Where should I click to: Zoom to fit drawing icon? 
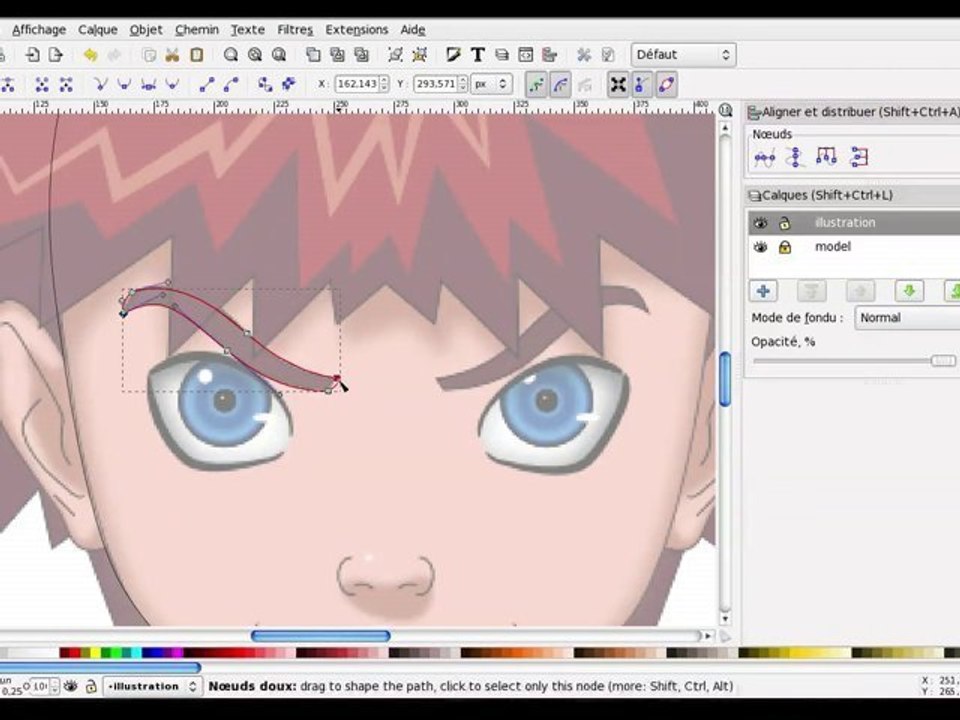255,55
